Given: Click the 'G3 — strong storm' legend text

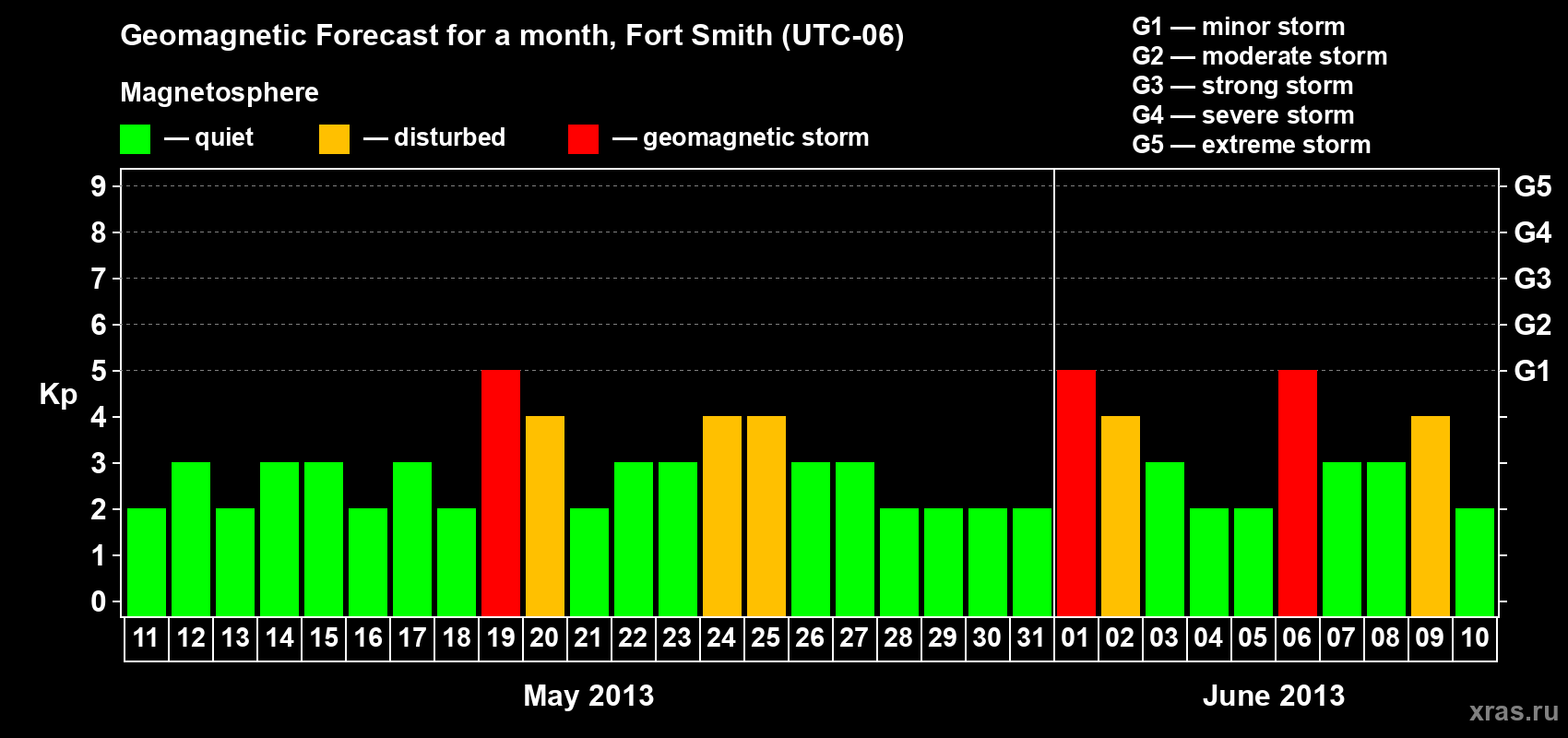Looking at the screenshot, I should pos(1242,86).
